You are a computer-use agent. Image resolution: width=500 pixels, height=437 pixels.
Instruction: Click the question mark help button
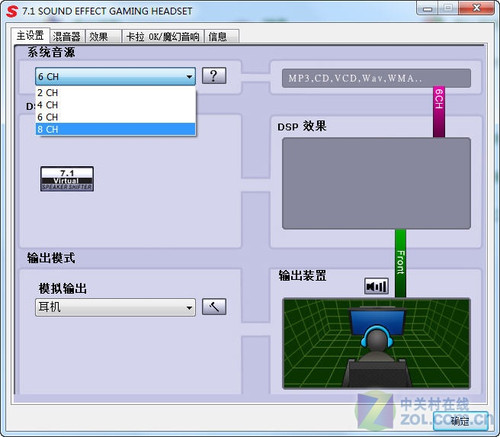214,76
